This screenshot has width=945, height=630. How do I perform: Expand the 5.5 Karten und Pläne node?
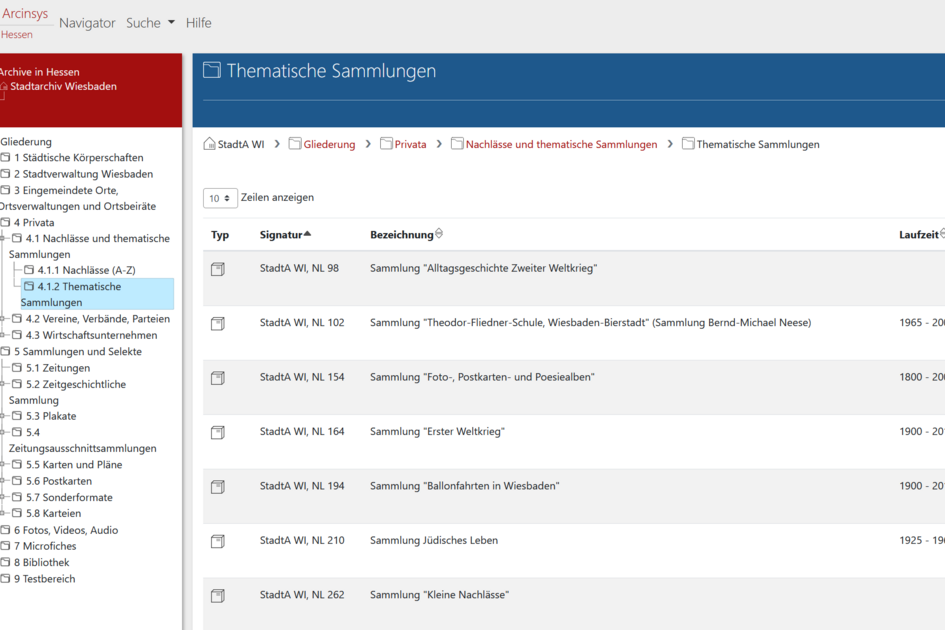click(3, 465)
